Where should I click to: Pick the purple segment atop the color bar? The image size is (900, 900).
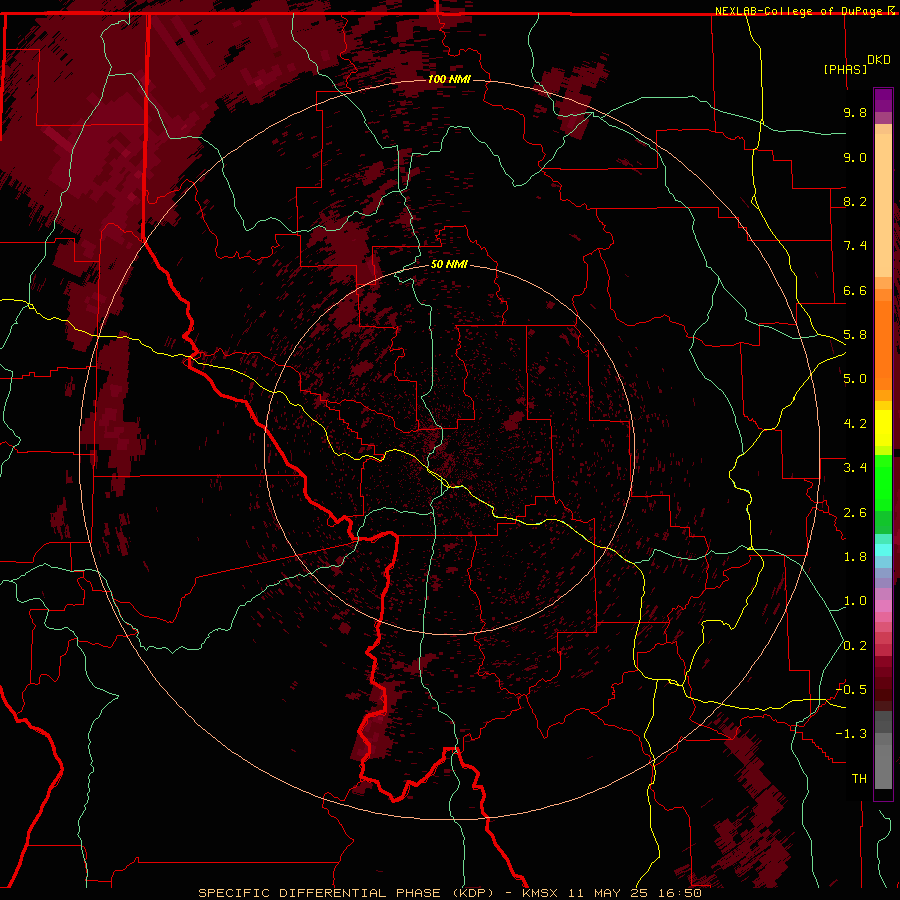(x=883, y=100)
